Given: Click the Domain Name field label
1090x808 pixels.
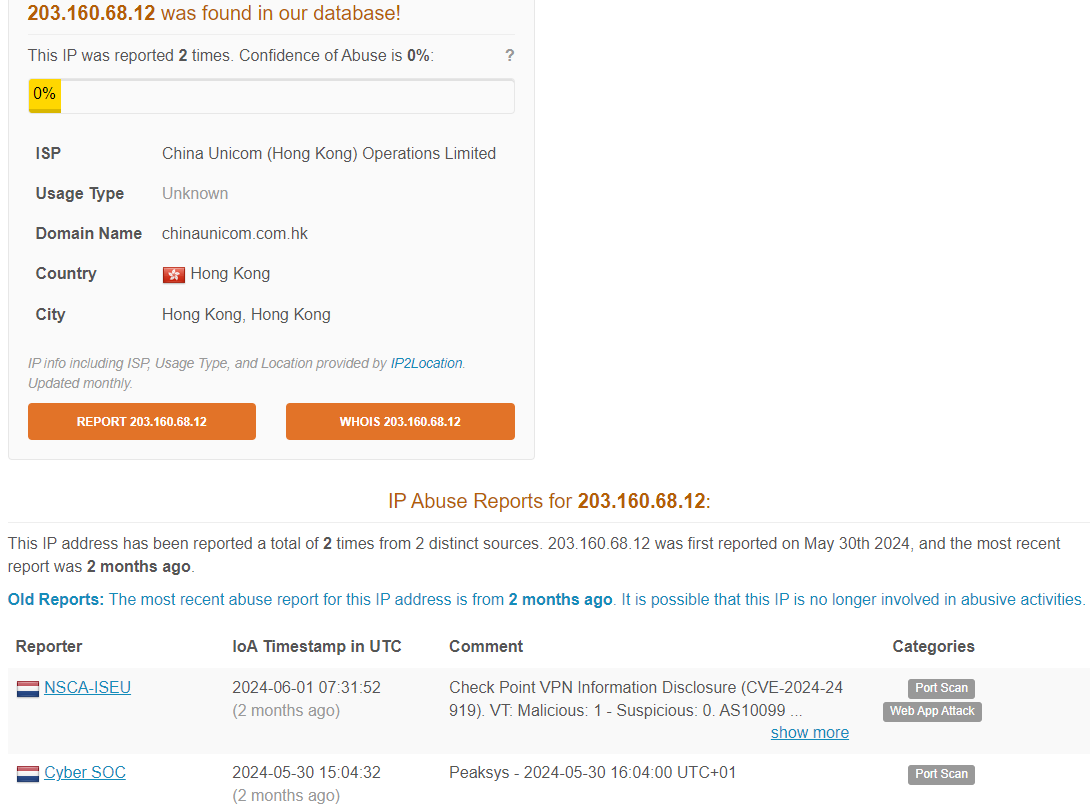Looking at the screenshot, I should click(89, 234).
